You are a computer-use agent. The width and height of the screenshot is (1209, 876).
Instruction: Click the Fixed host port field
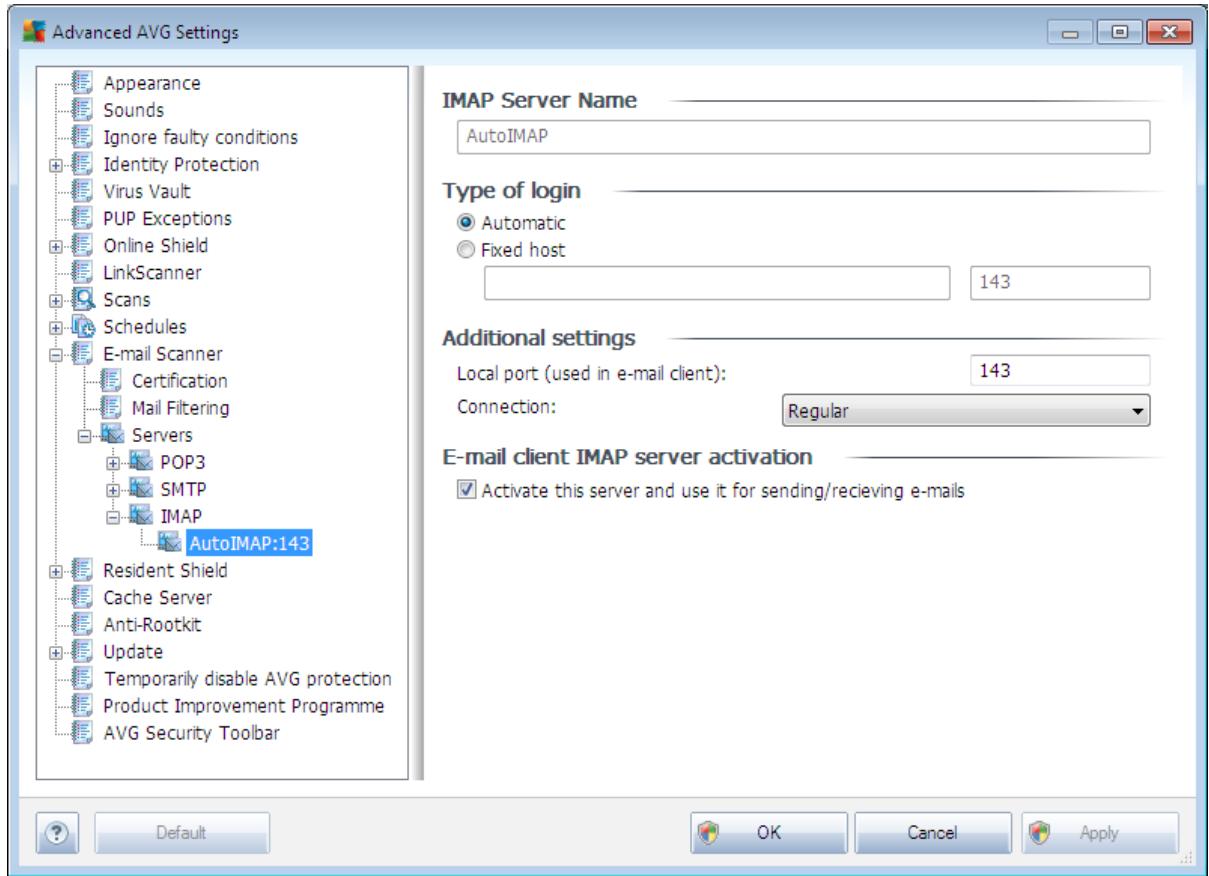click(x=1060, y=283)
